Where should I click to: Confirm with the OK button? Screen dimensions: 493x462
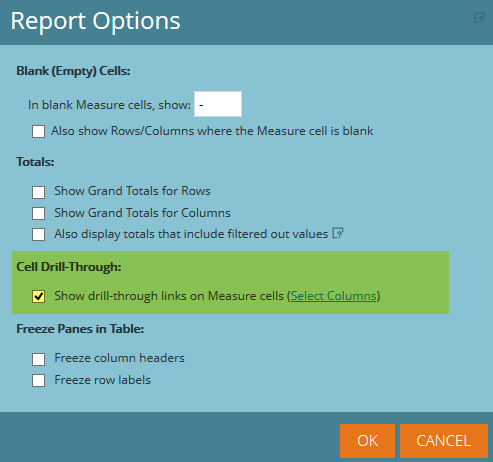pyautogui.click(x=367, y=441)
